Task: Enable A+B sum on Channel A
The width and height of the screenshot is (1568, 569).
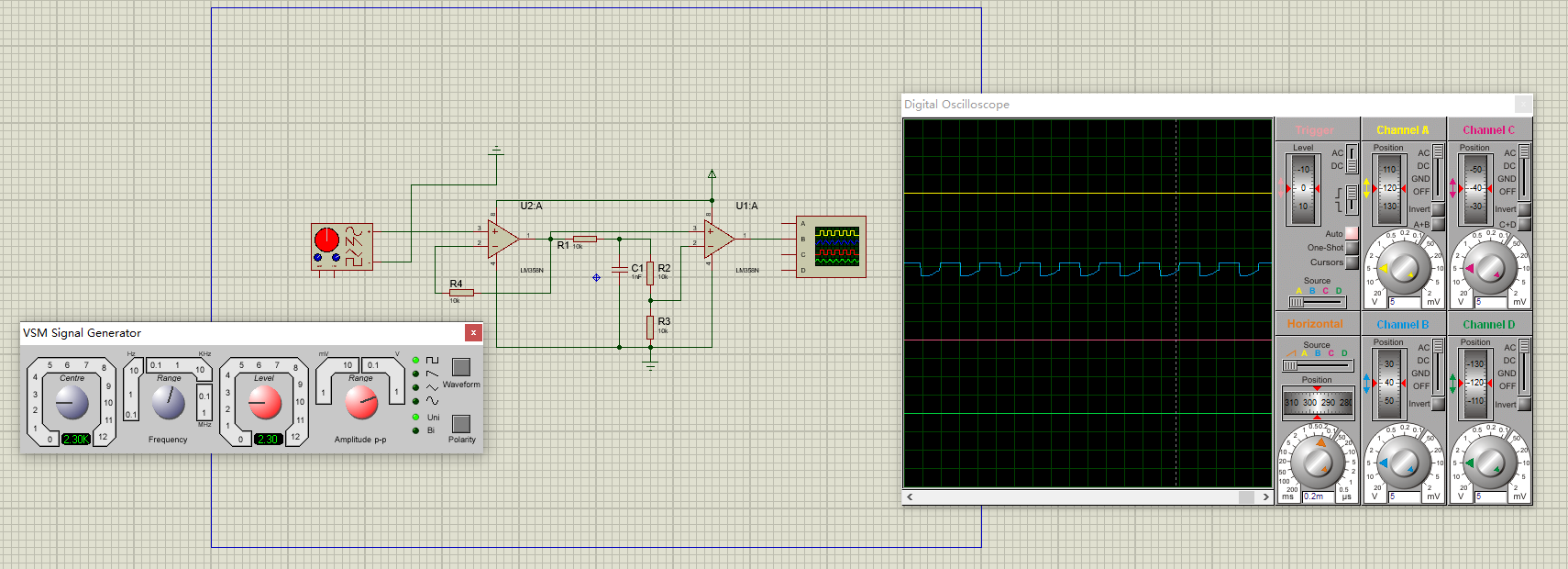Action: pyautogui.click(x=1438, y=224)
